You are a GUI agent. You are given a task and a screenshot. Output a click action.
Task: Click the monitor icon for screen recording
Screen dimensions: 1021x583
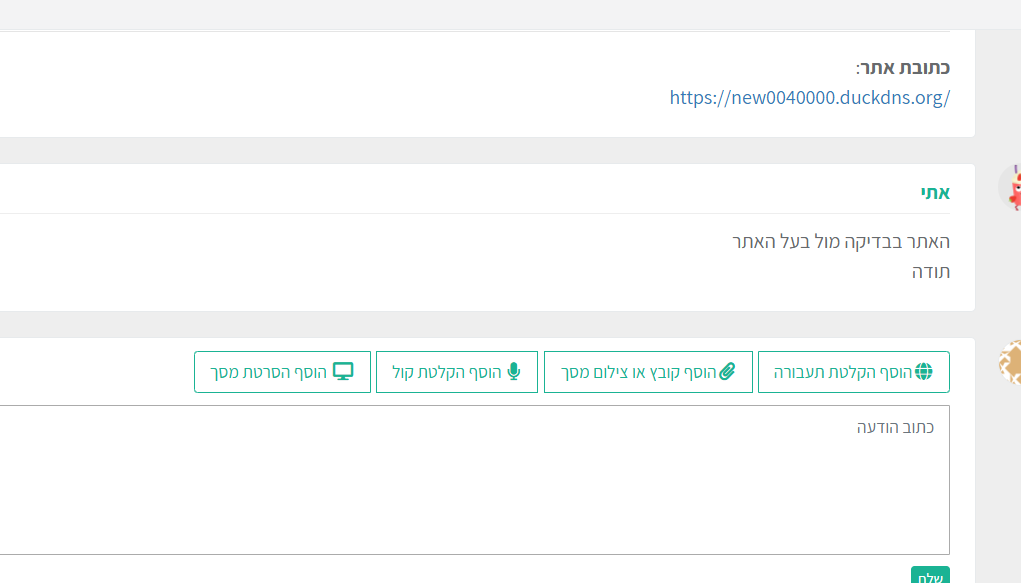(x=343, y=372)
